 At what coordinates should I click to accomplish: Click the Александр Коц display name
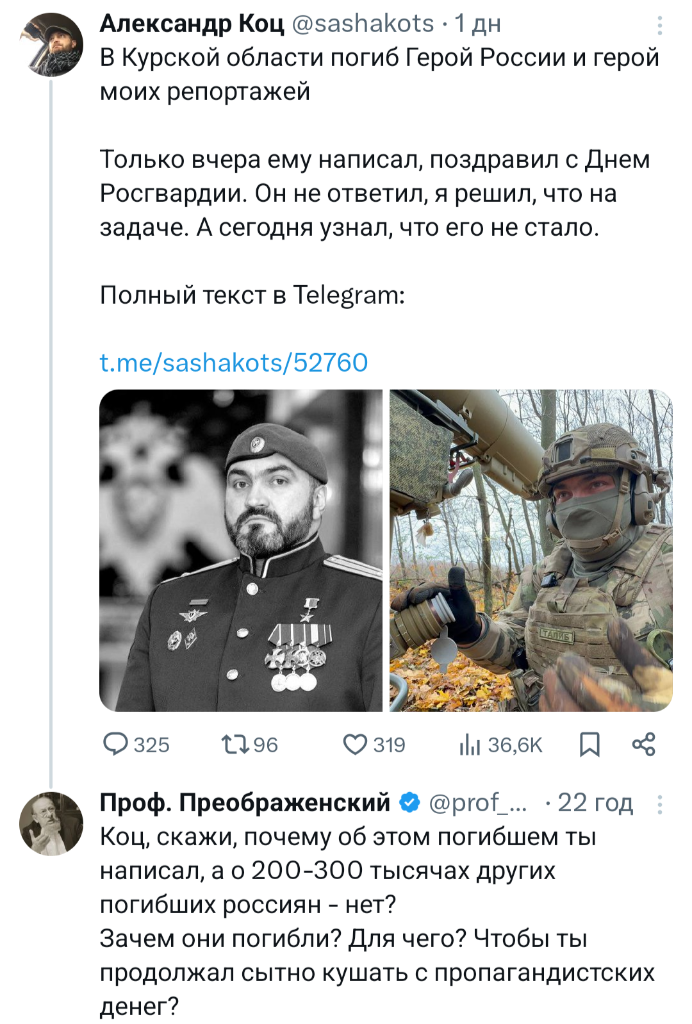pyautogui.click(x=192, y=23)
